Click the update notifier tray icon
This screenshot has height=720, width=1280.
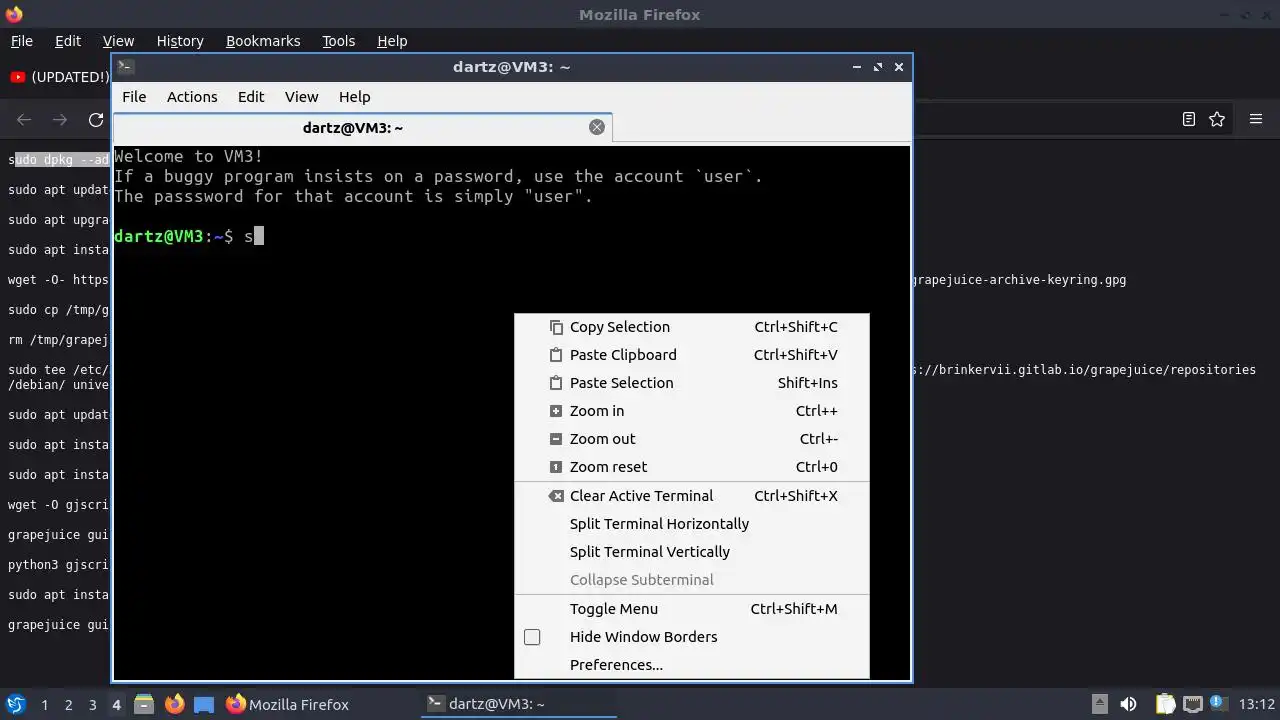[x=1219, y=704]
